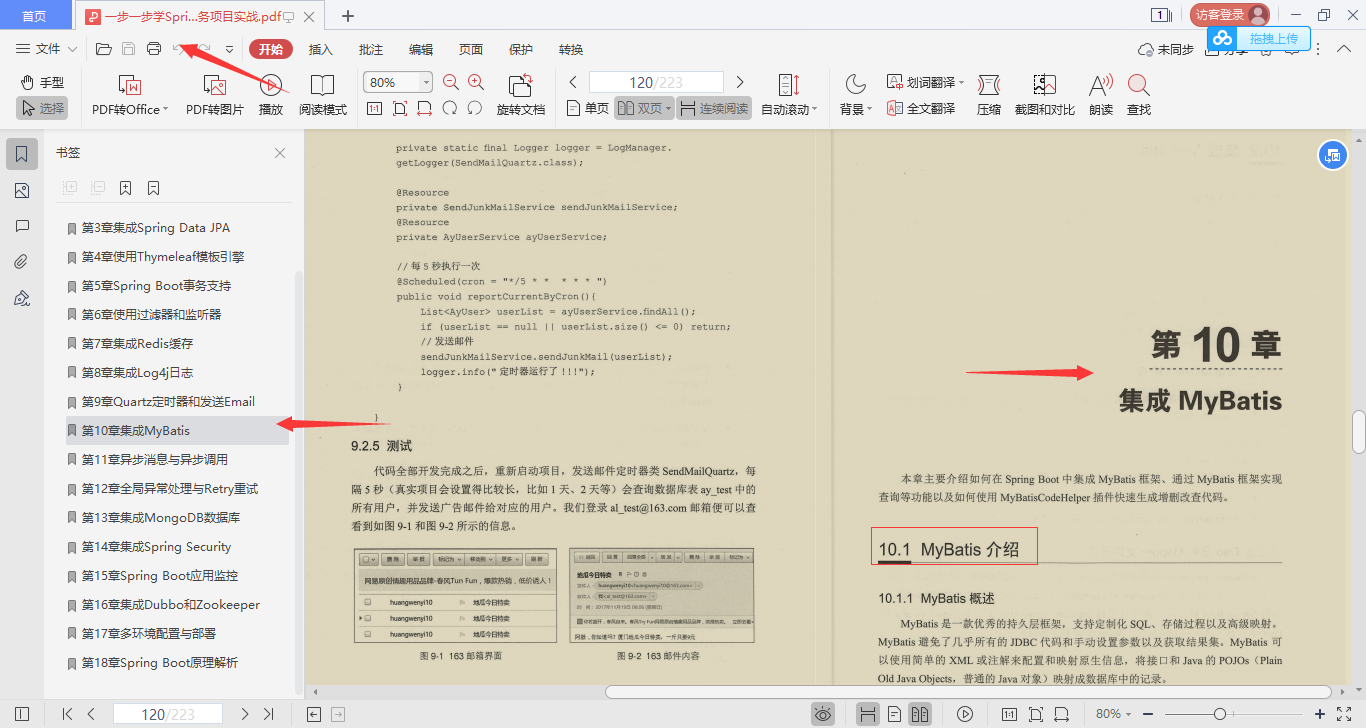Image resolution: width=1366 pixels, height=728 pixels.
Task: Click 全文翻译 full text translation
Action: coord(921,109)
